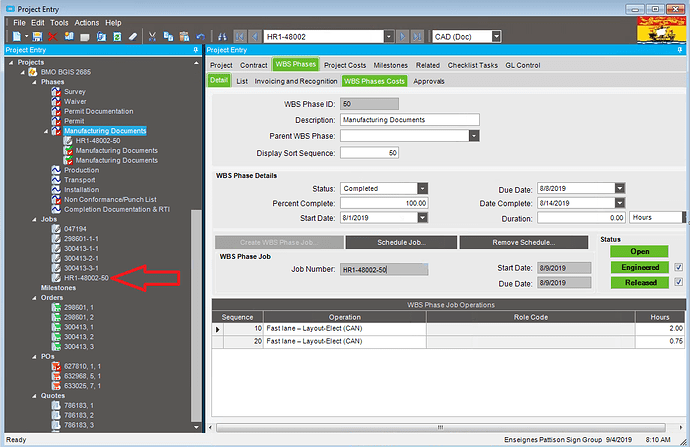The height and width of the screenshot is (447, 690).
Task: Collapse the Manufacturing Documents tree node
Action: 46,131
